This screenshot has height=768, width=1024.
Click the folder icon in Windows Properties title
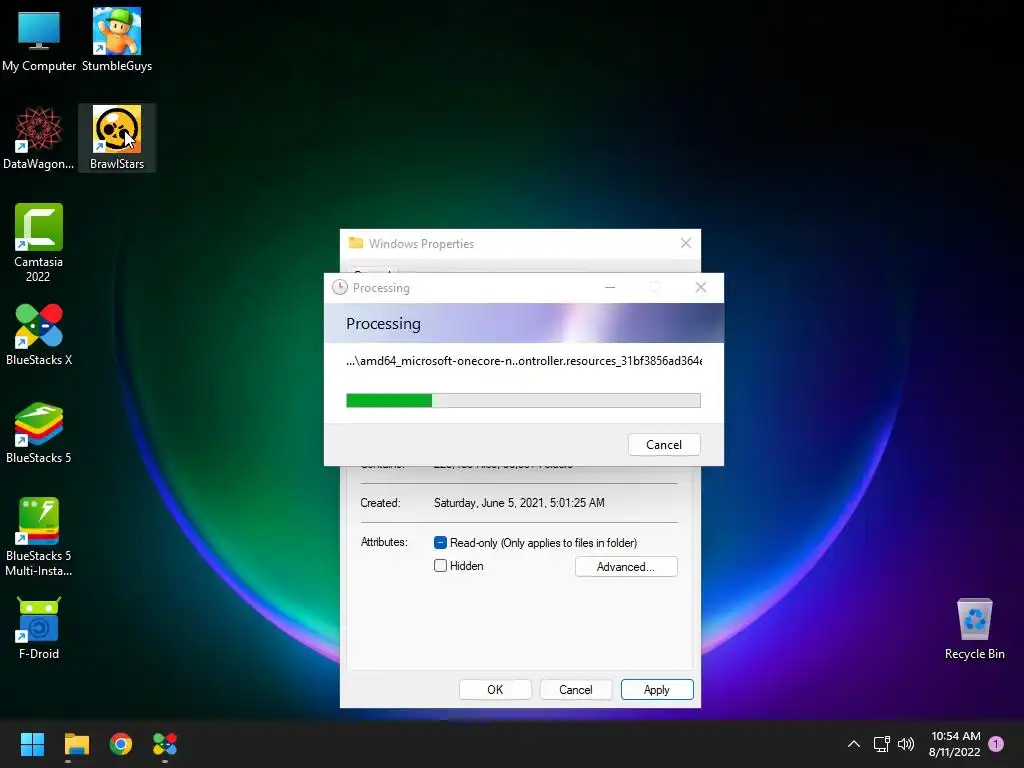tap(356, 243)
